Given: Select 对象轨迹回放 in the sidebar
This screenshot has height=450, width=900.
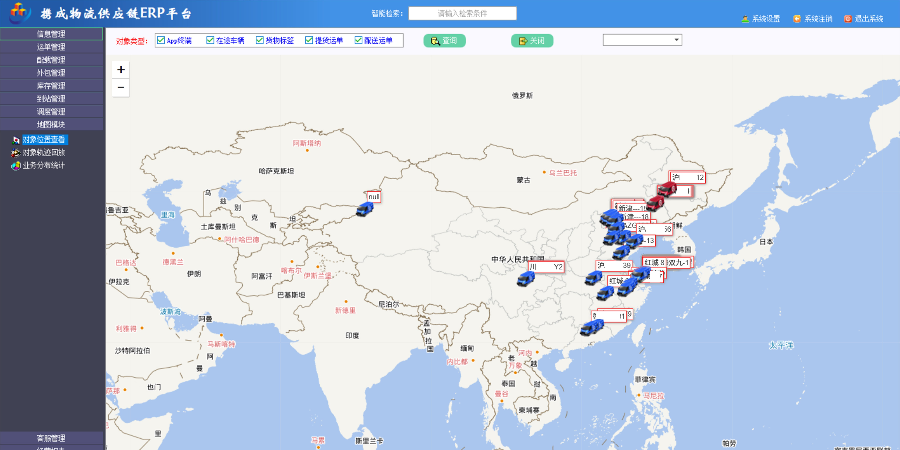Looking at the screenshot, I should [43, 152].
